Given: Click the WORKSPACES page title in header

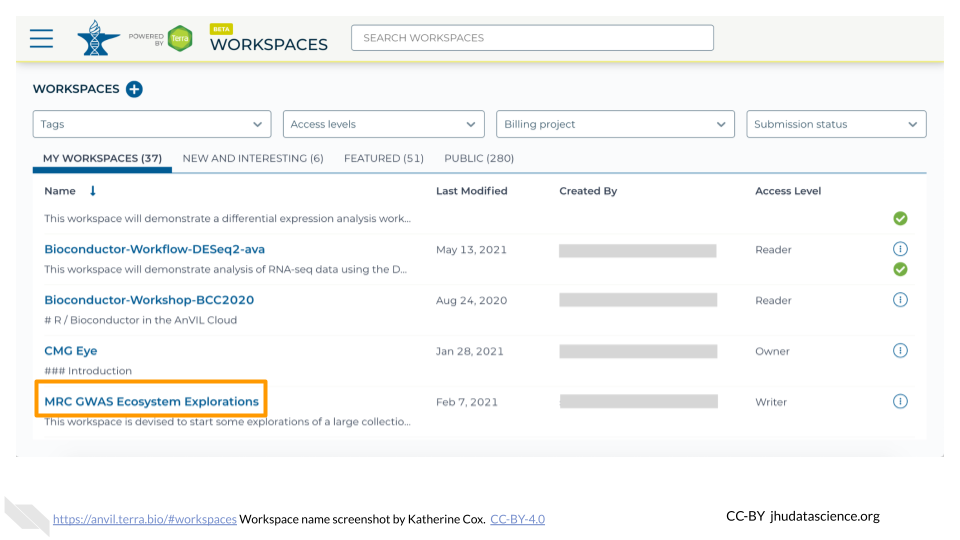Looking at the screenshot, I should coord(269,45).
